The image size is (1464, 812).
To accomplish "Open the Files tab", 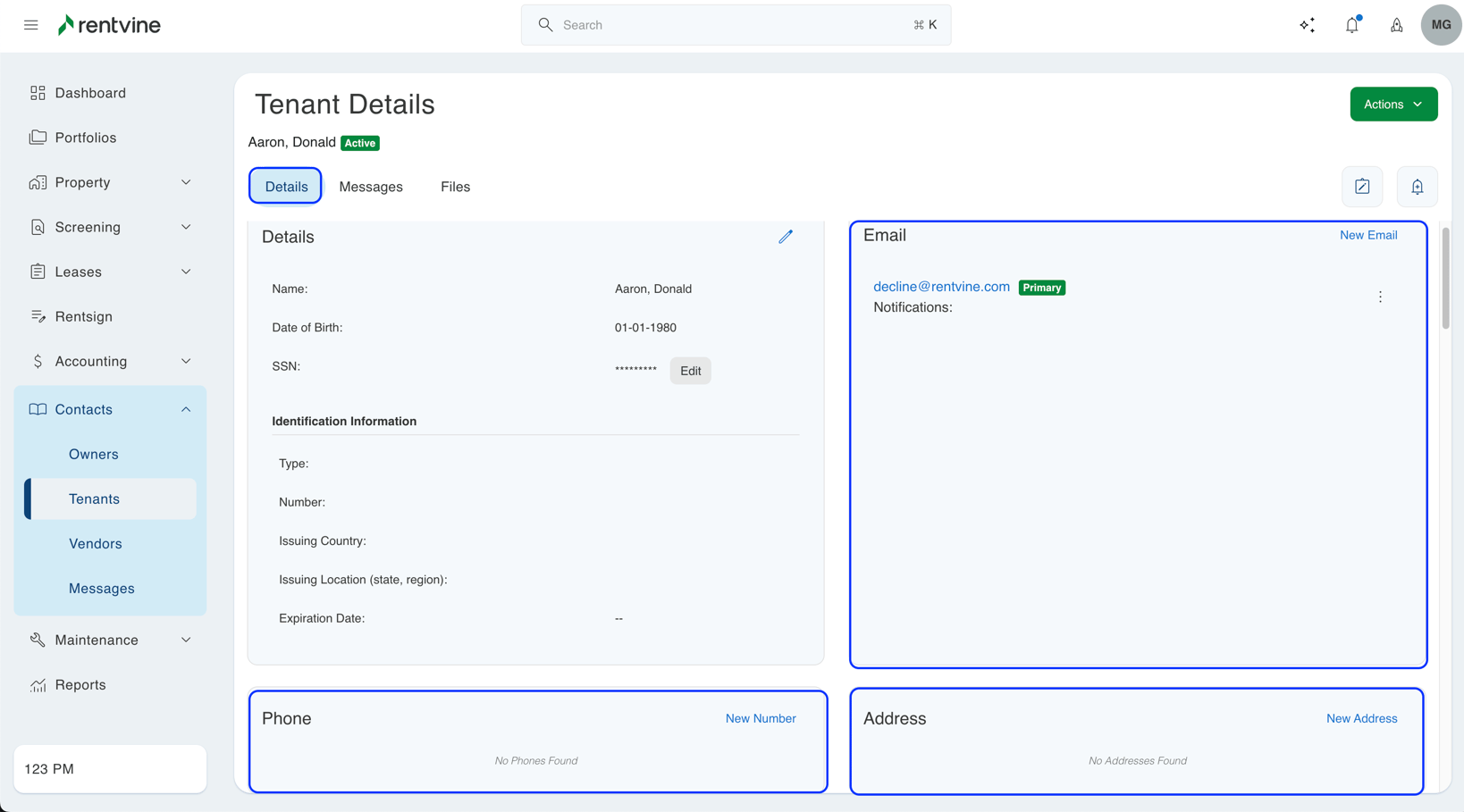I will tap(455, 186).
